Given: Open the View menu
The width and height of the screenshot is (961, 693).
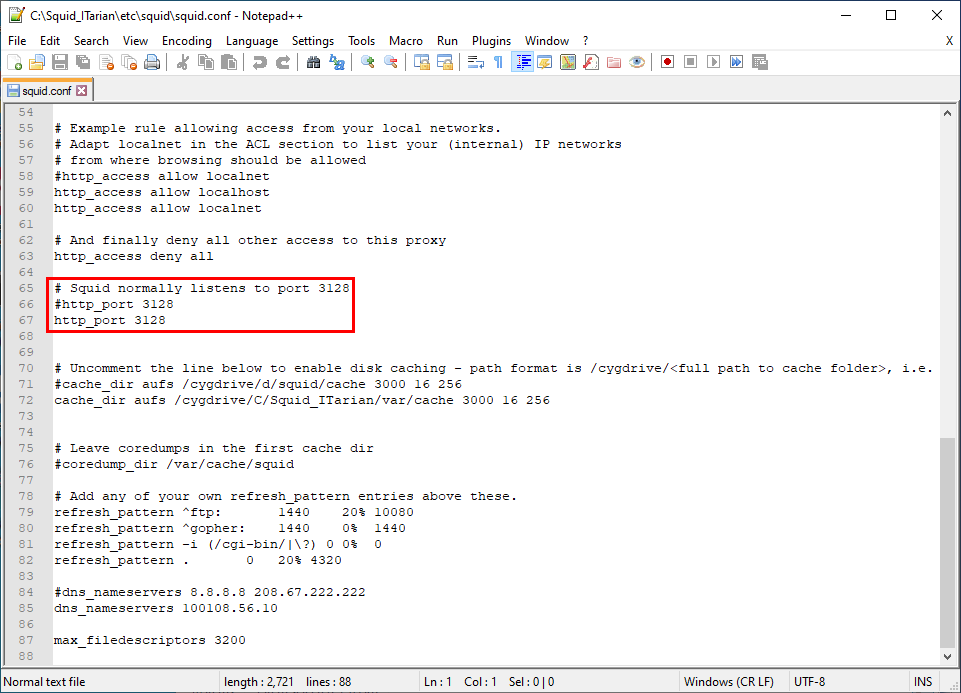Looking at the screenshot, I should coord(135,40).
